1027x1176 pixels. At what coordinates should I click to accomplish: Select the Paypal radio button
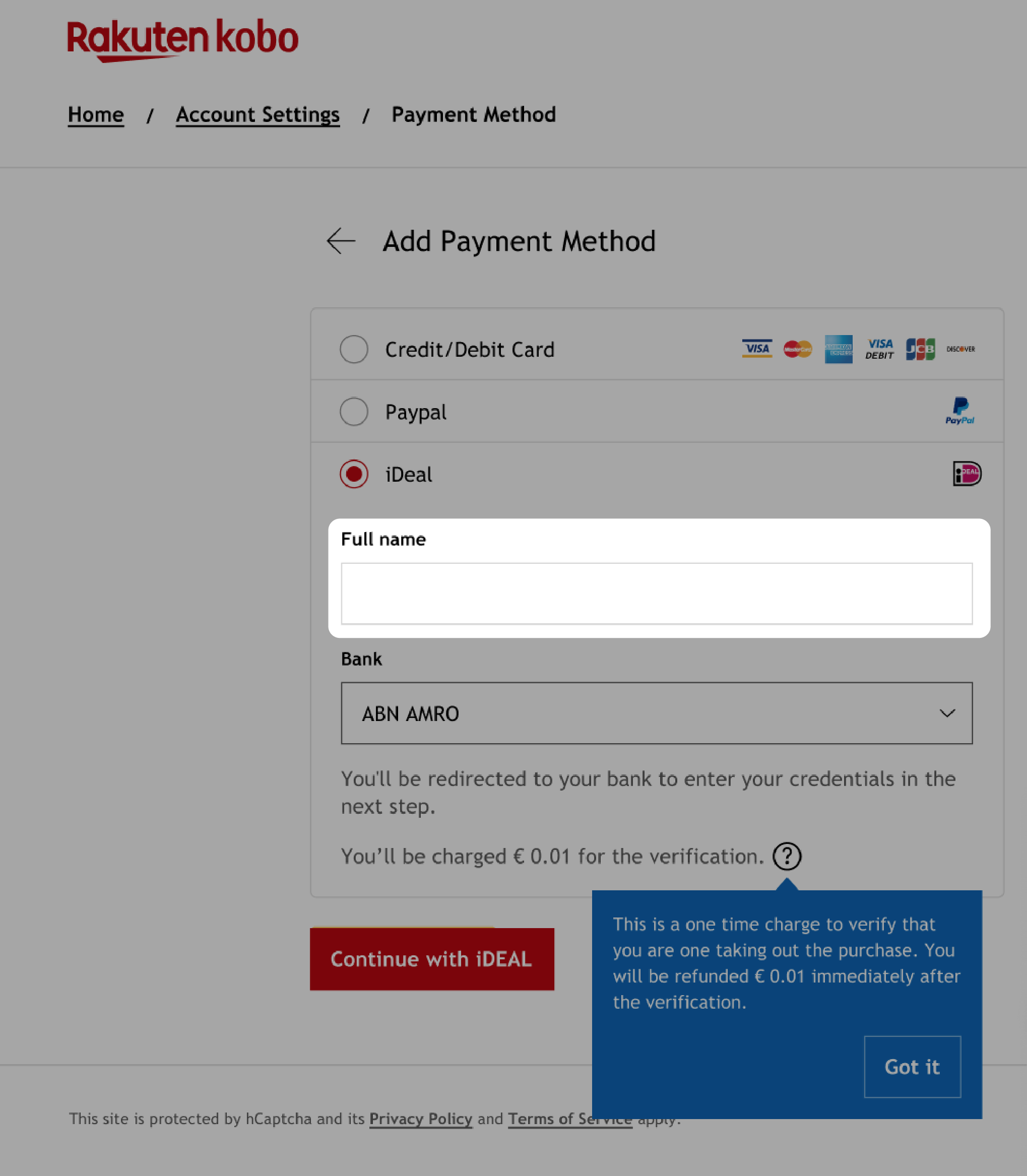tap(355, 411)
